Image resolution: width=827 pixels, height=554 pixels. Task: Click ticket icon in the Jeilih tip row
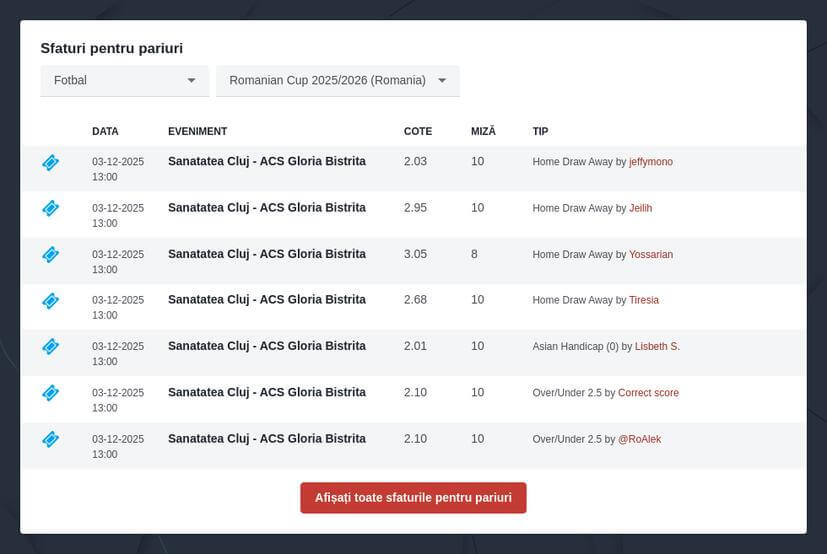tap(50, 208)
